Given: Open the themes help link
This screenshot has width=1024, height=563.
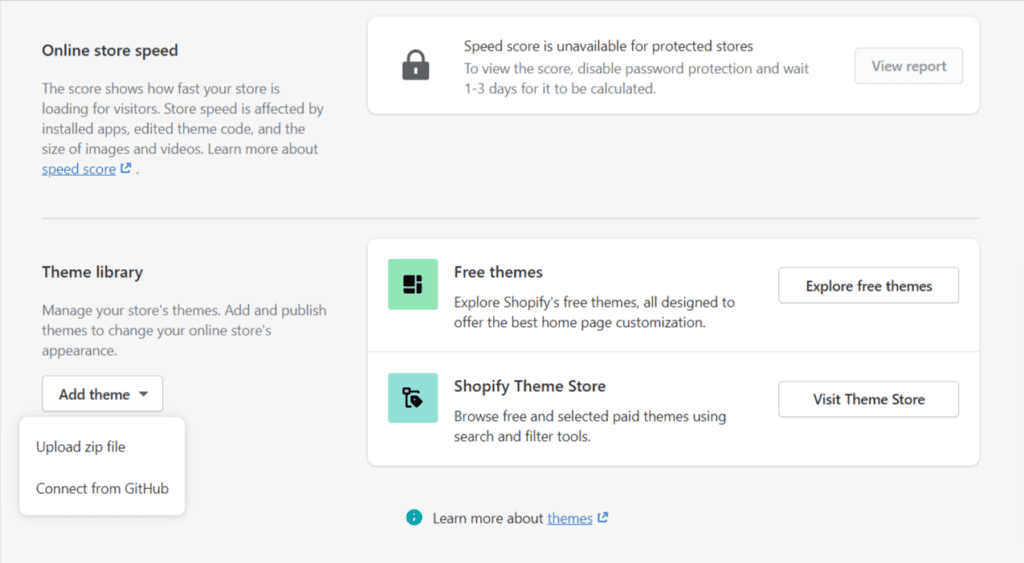Looking at the screenshot, I should click(569, 518).
